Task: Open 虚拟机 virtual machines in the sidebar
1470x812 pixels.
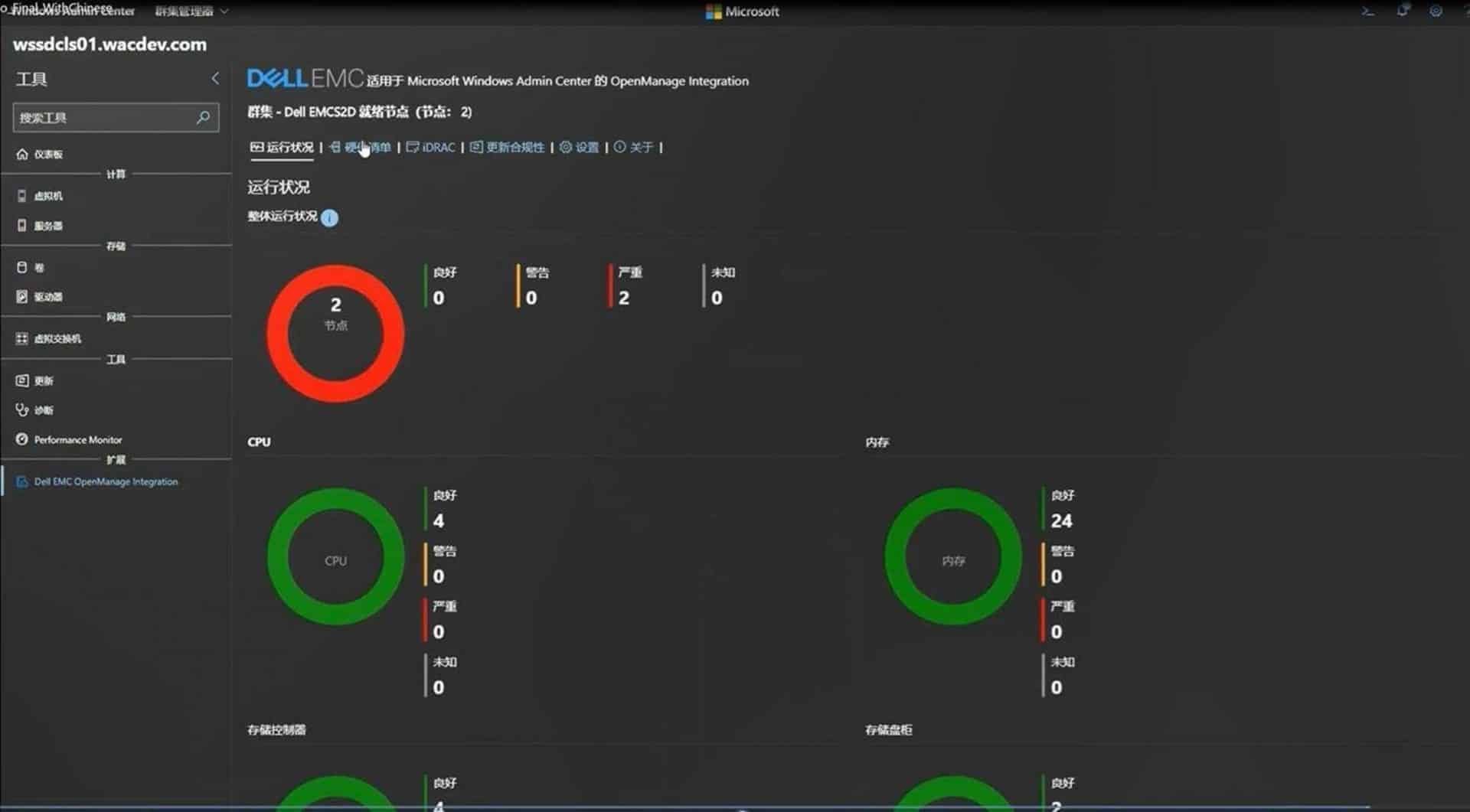Action: pos(40,196)
